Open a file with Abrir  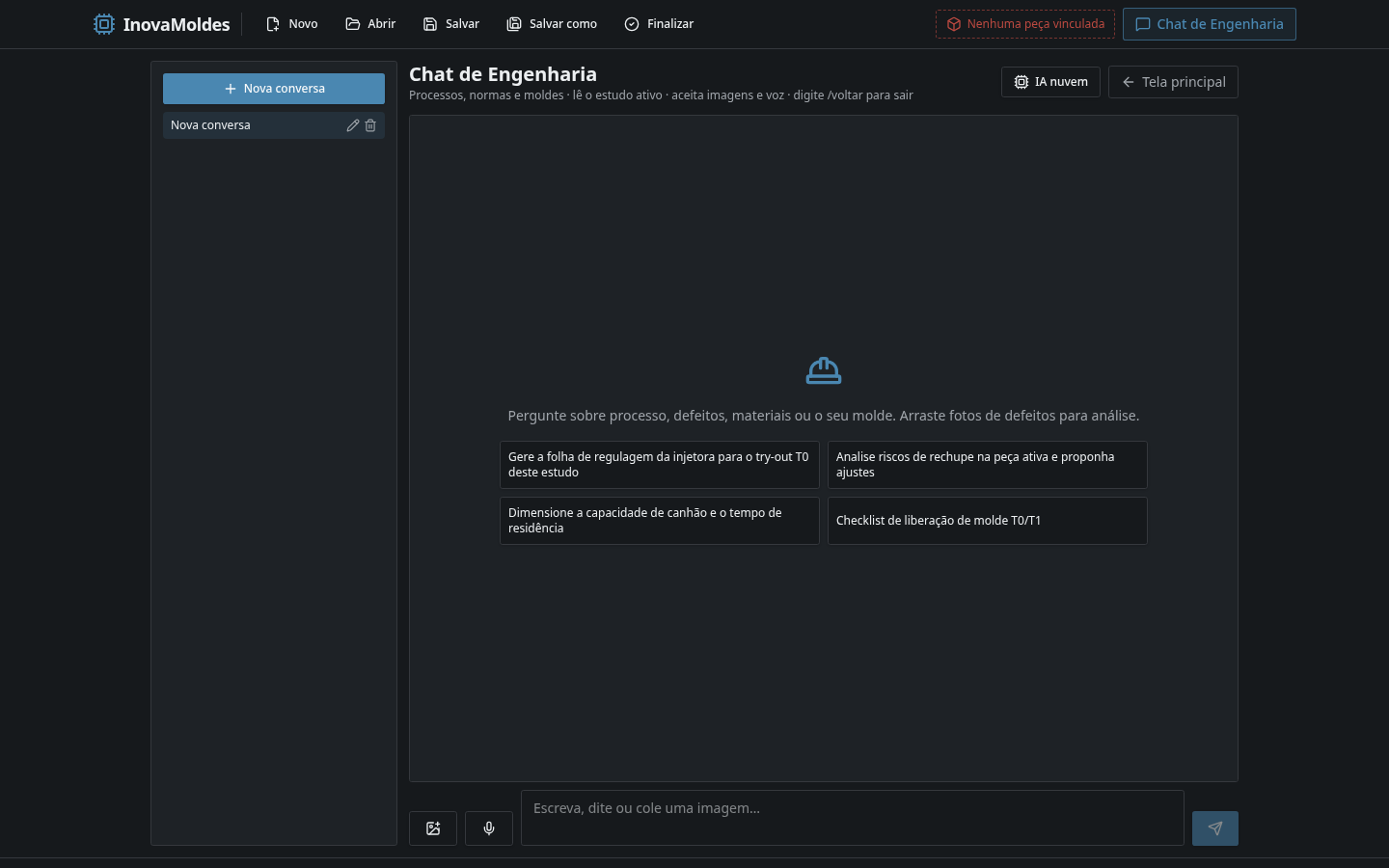coord(370,24)
